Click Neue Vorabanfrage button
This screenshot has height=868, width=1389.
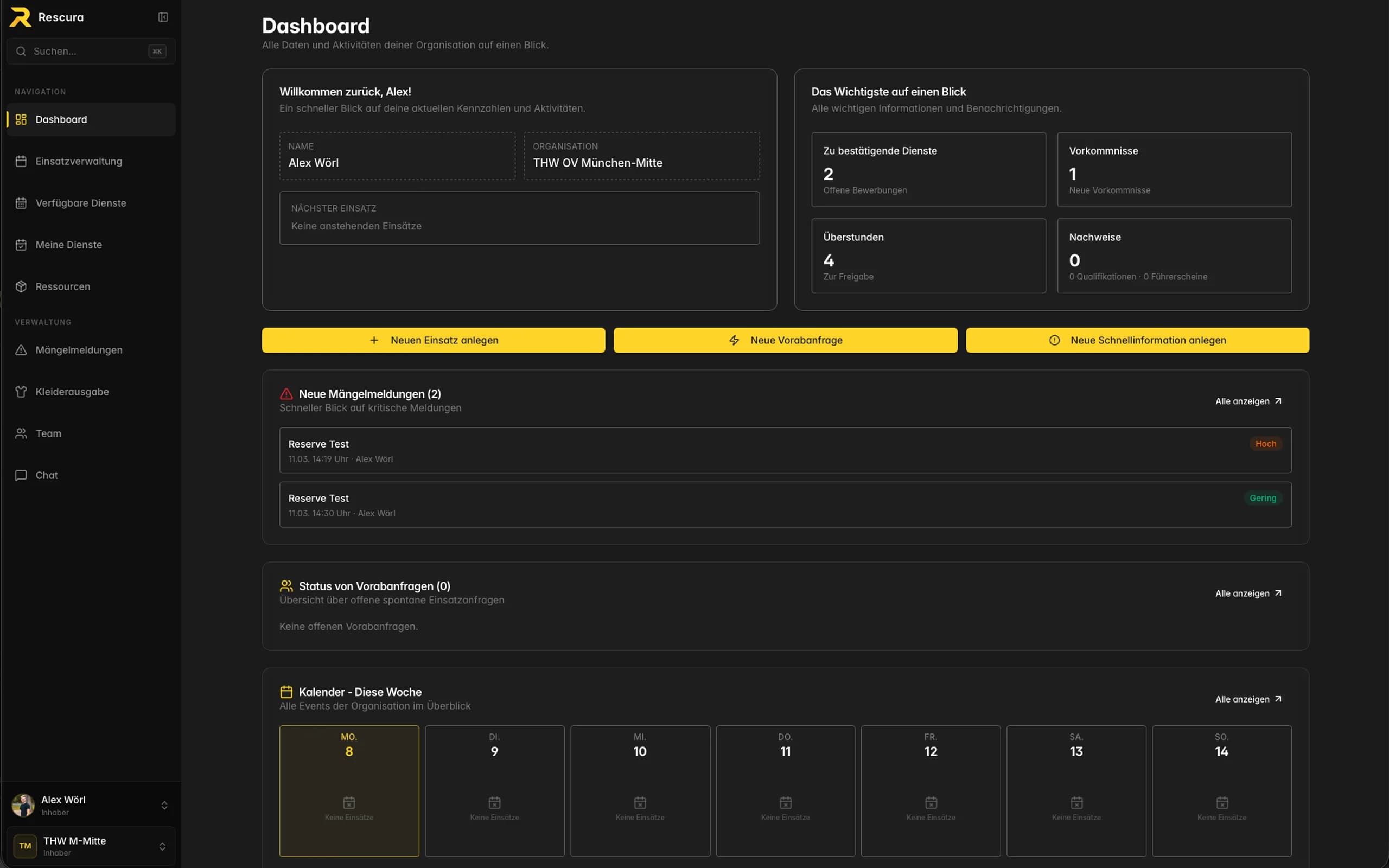coord(785,340)
